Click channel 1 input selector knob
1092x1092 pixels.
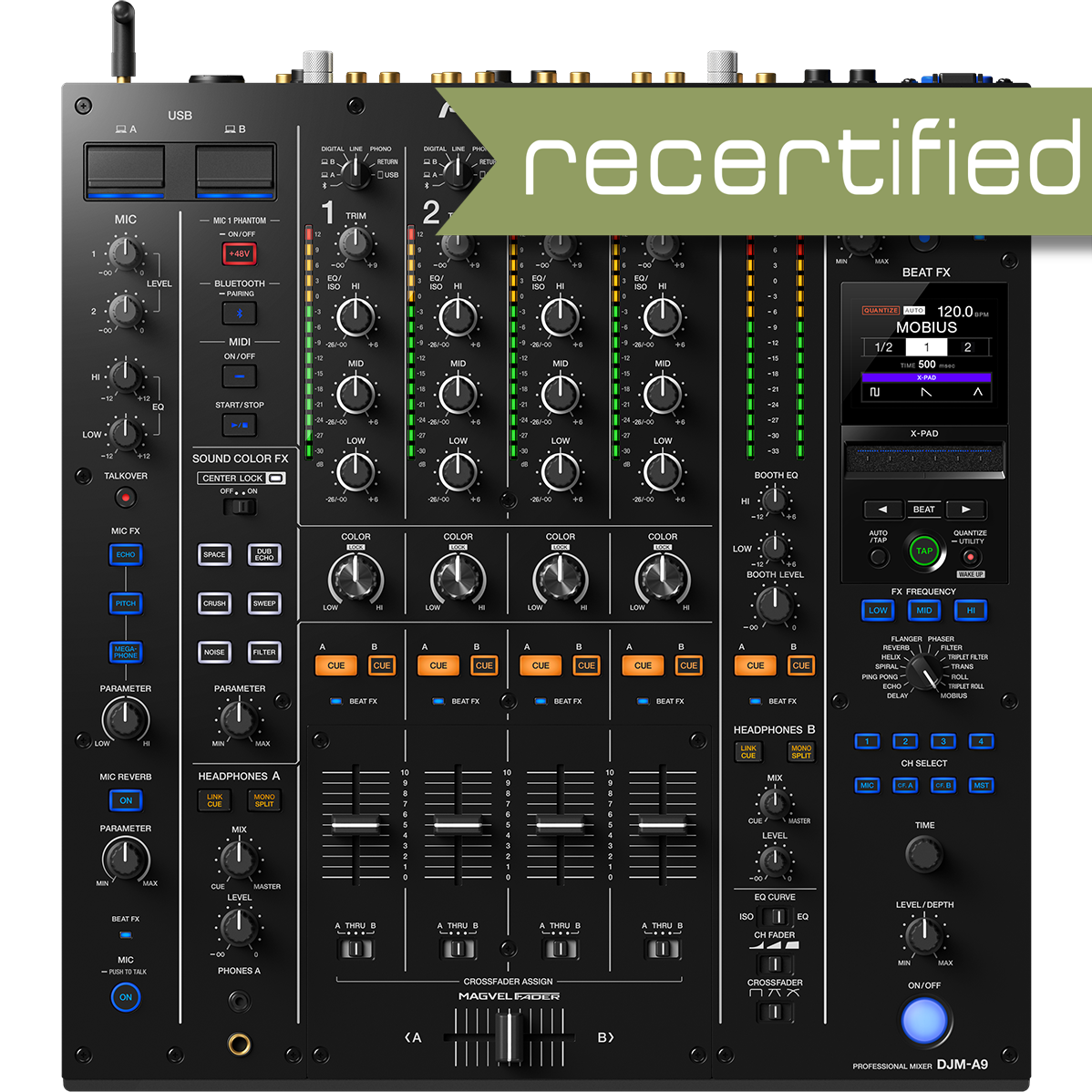355,172
